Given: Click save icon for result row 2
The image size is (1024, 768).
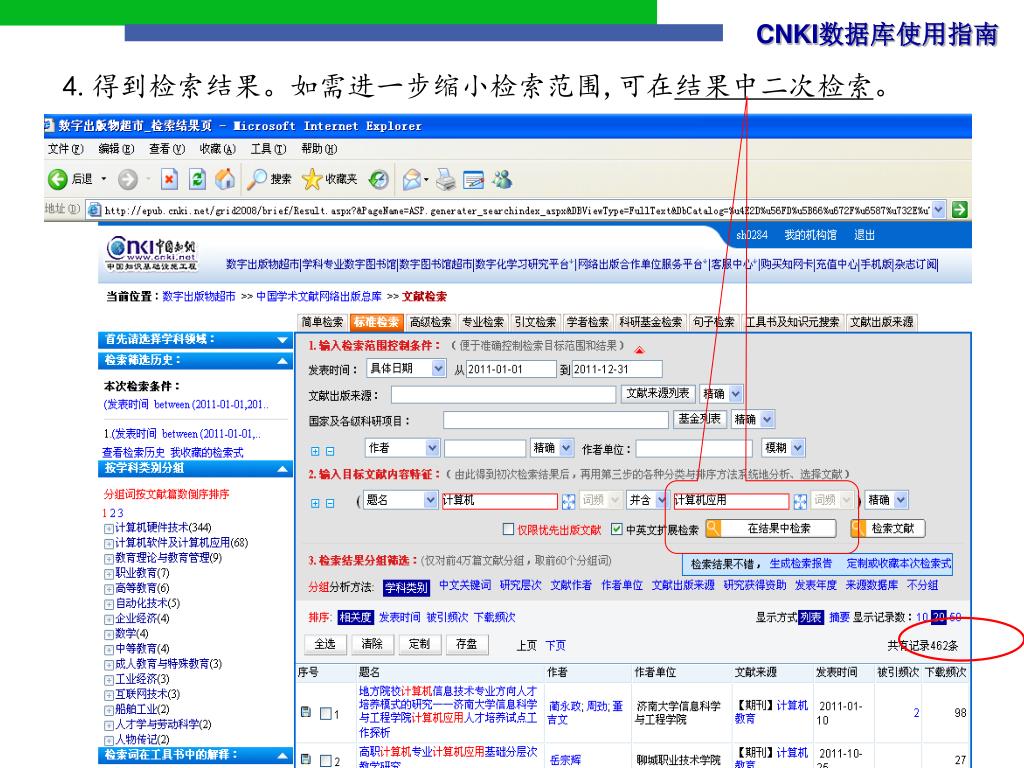Looking at the screenshot, I should click(x=306, y=759).
